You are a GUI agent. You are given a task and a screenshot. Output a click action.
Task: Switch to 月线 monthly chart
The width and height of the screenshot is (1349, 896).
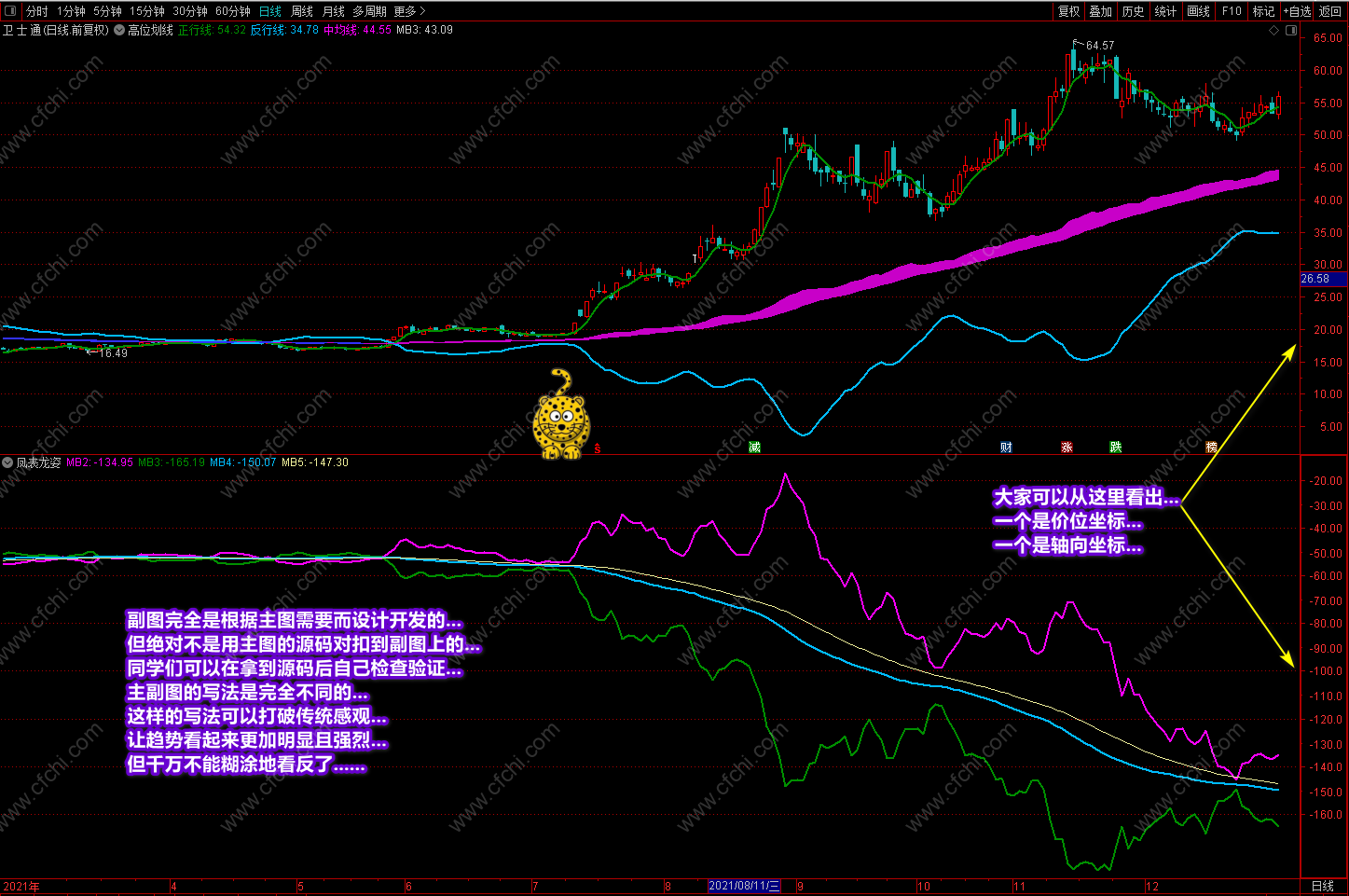tap(334, 11)
